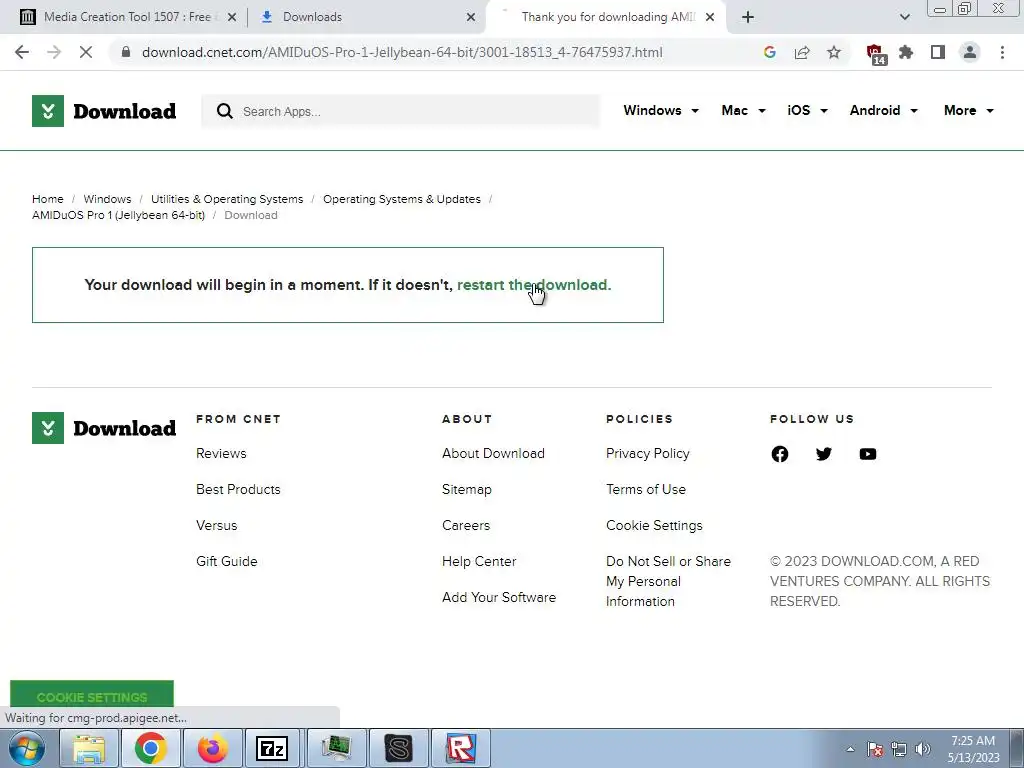Viewport: 1024px width, 768px height.
Task: Click the address bar URL
Action: (x=402, y=52)
